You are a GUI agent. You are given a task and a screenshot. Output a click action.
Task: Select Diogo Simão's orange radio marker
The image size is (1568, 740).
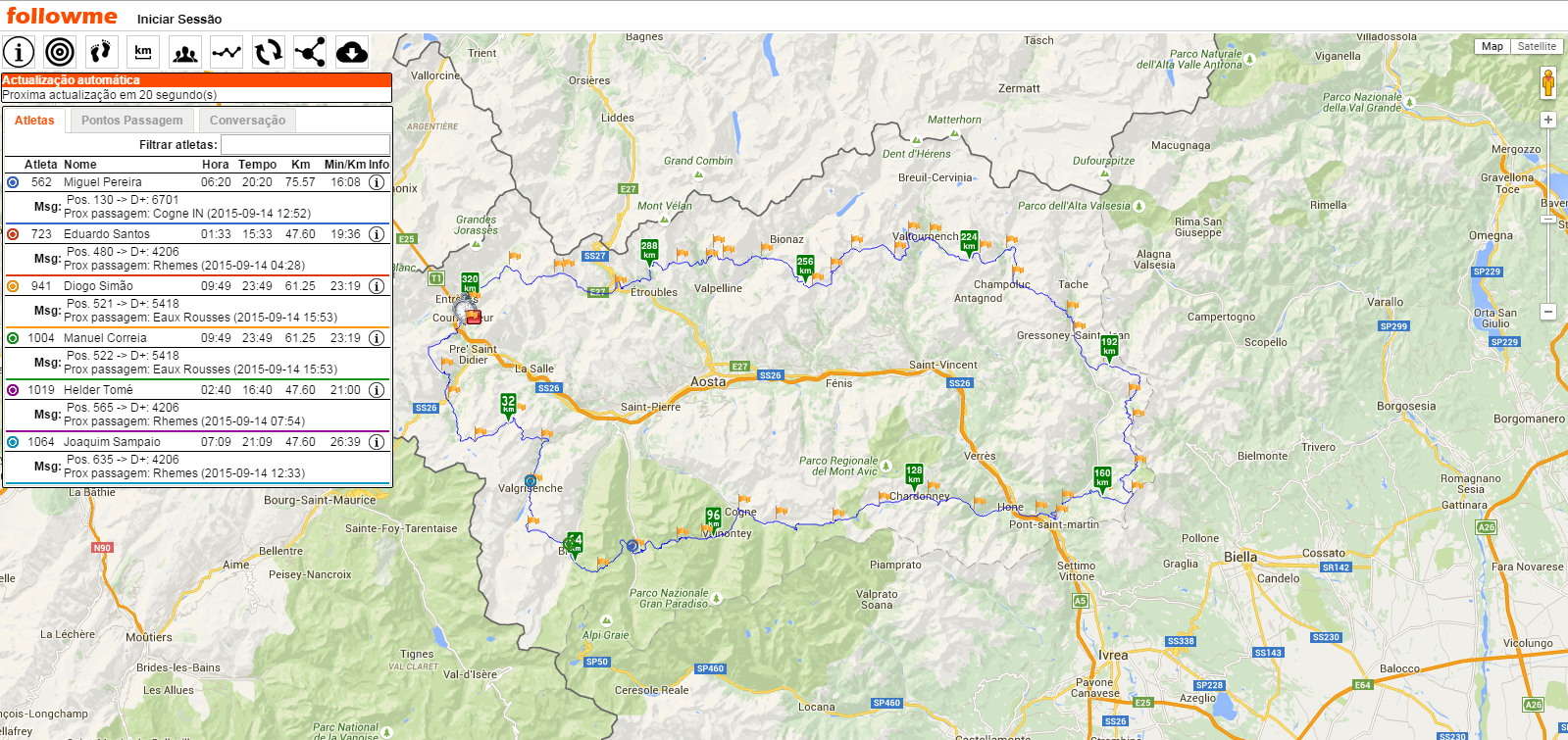pyautogui.click(x=13, y=286)
